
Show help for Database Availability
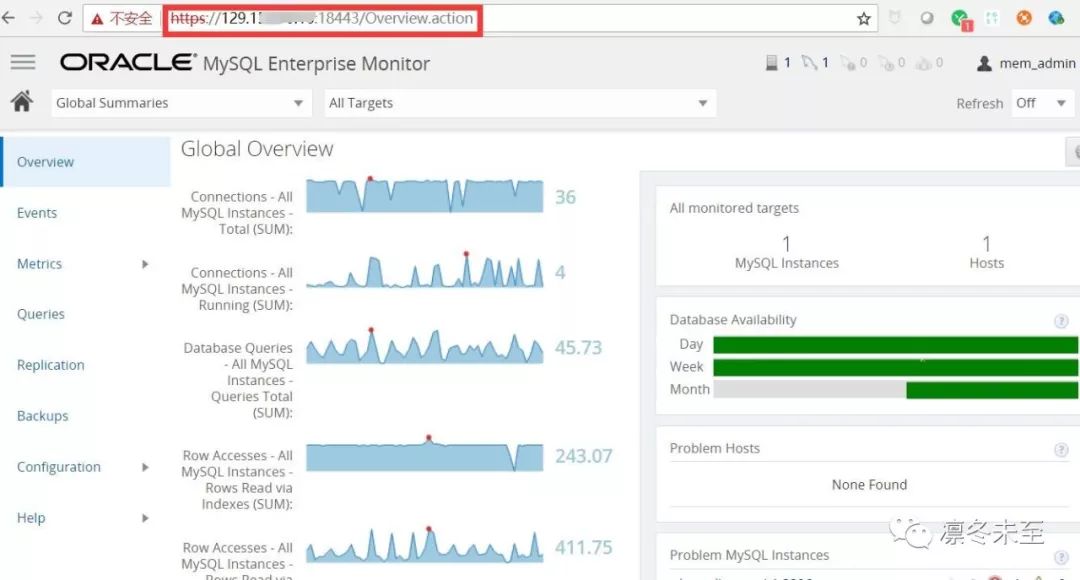pyautogui.click(x=1061, y=320)
